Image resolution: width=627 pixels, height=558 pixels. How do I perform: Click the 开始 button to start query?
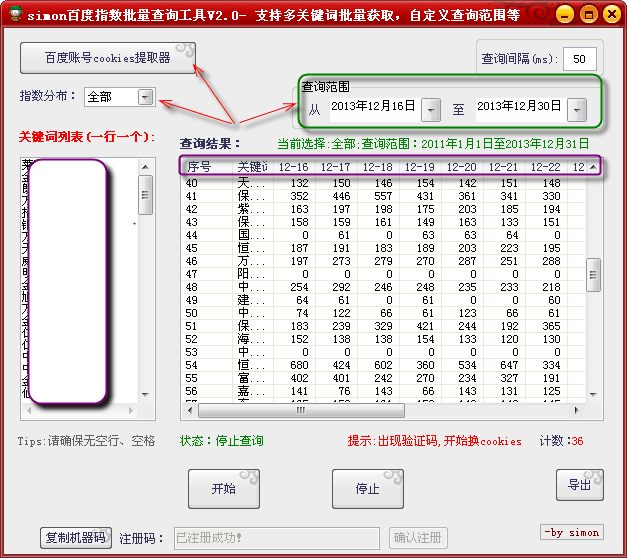pyautogui.click(x=224, y=488)
